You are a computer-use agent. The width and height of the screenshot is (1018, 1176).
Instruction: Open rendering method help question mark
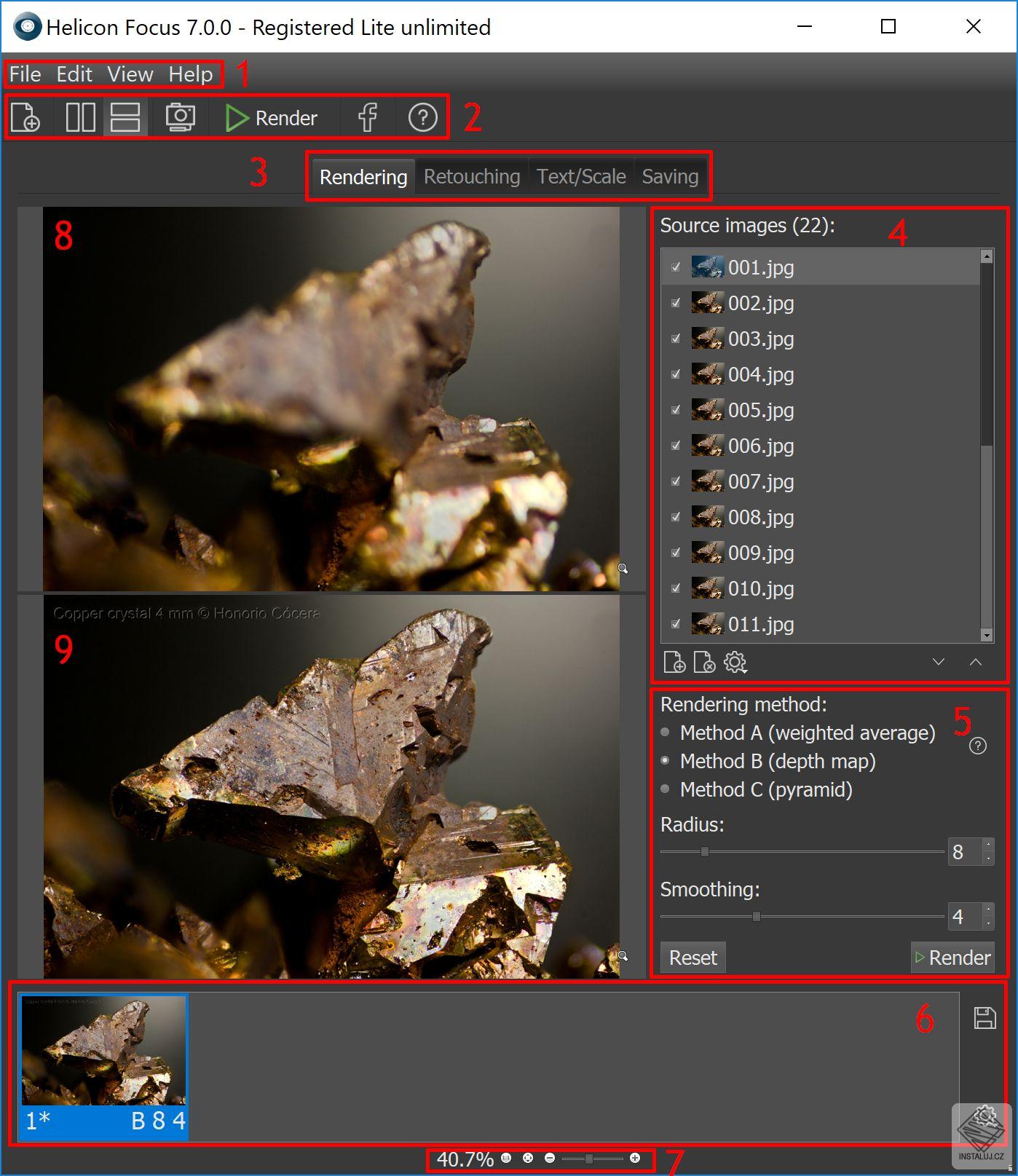pos(978,746)
